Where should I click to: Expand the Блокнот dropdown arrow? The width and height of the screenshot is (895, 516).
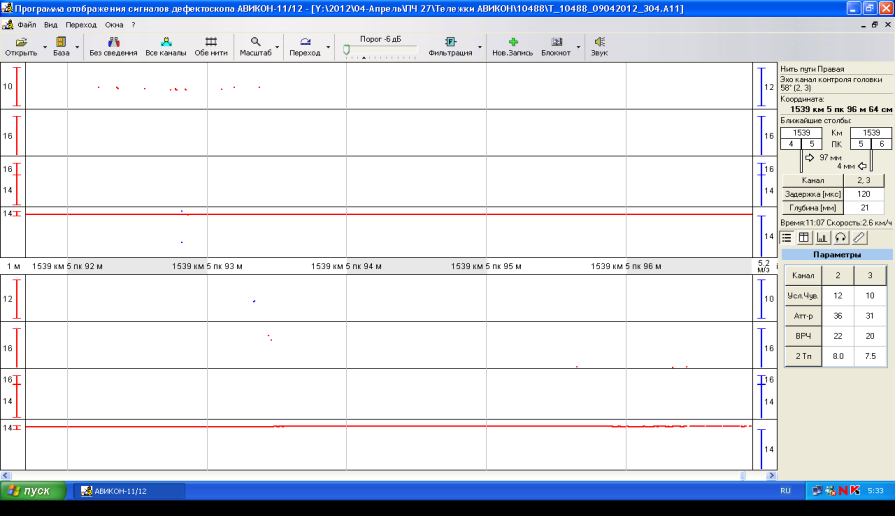tap(578, 46)
